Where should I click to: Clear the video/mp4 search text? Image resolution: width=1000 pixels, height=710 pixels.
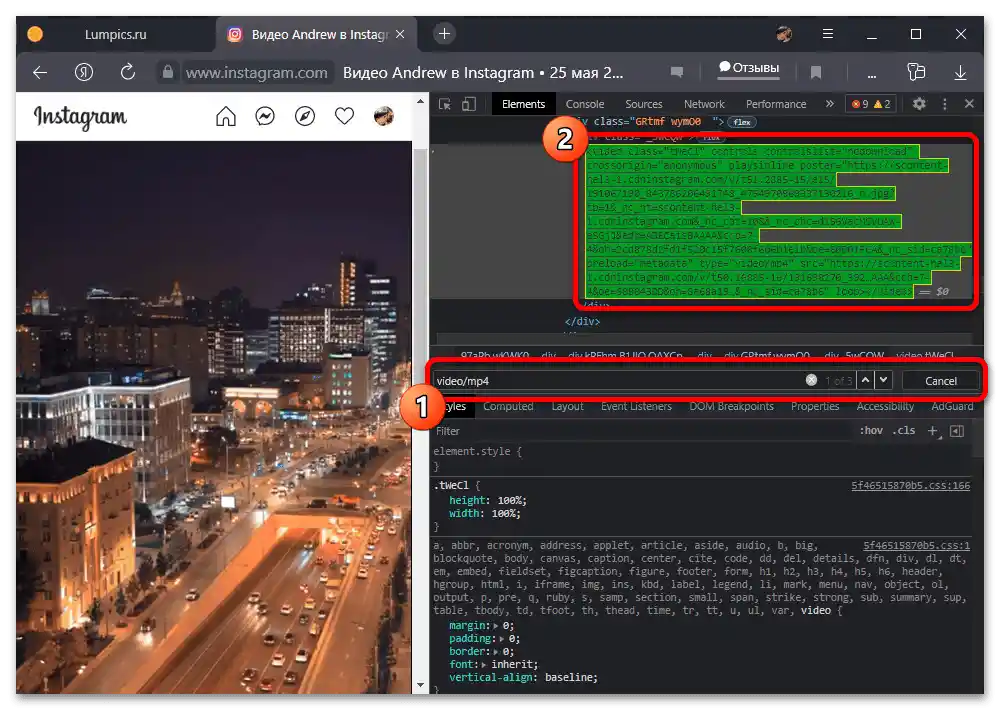click(811, 380)
